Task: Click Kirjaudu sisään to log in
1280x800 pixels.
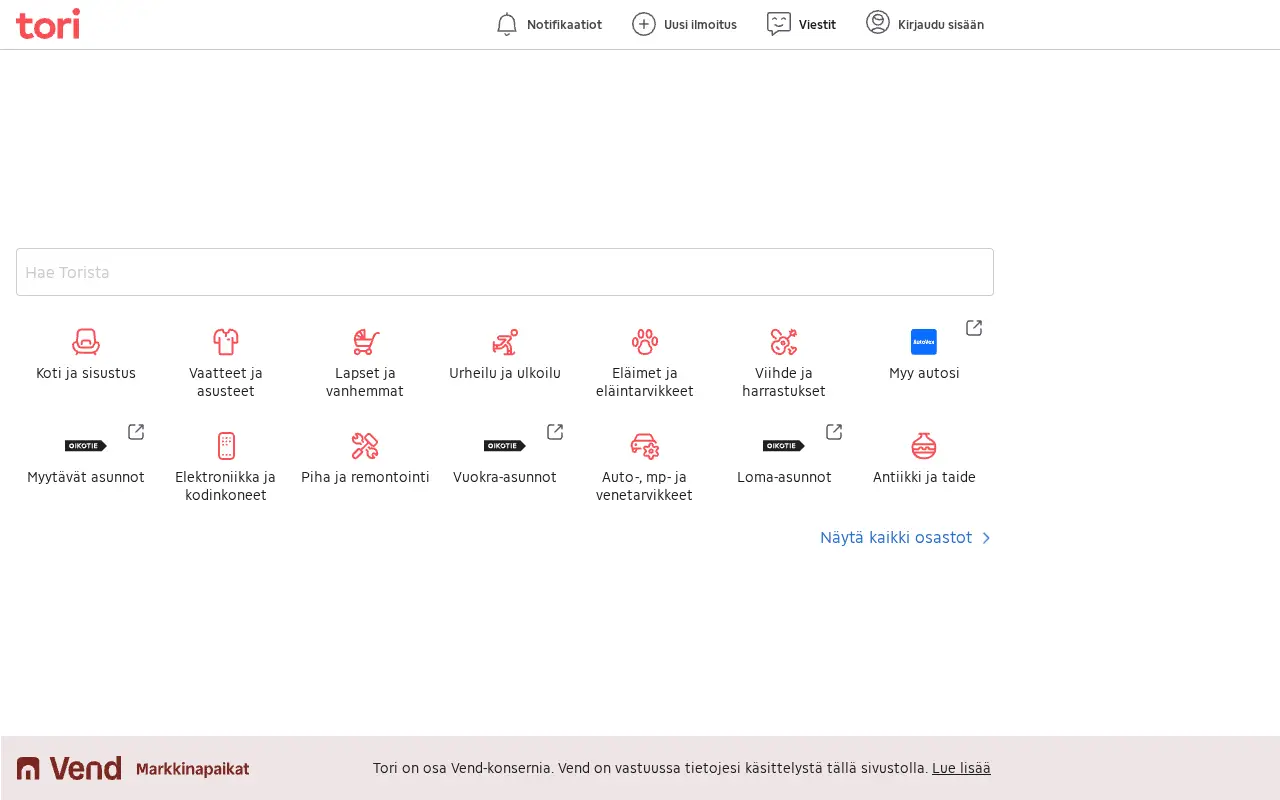Action: point(925,24)
